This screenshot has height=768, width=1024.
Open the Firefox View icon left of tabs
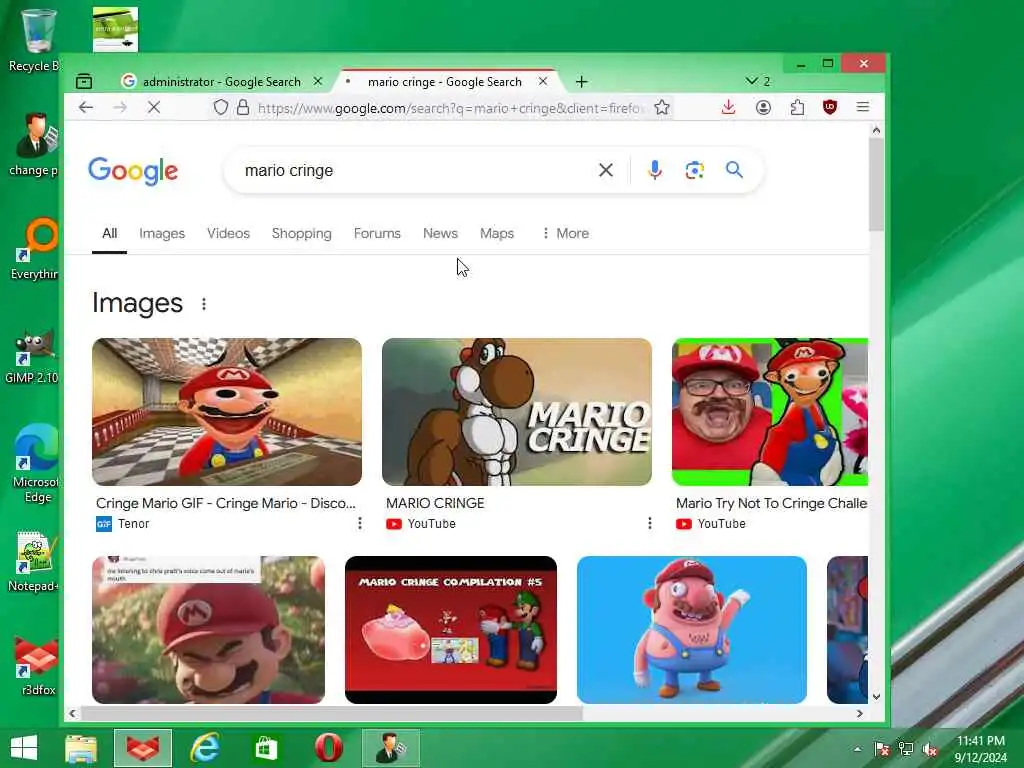[84, 82]
